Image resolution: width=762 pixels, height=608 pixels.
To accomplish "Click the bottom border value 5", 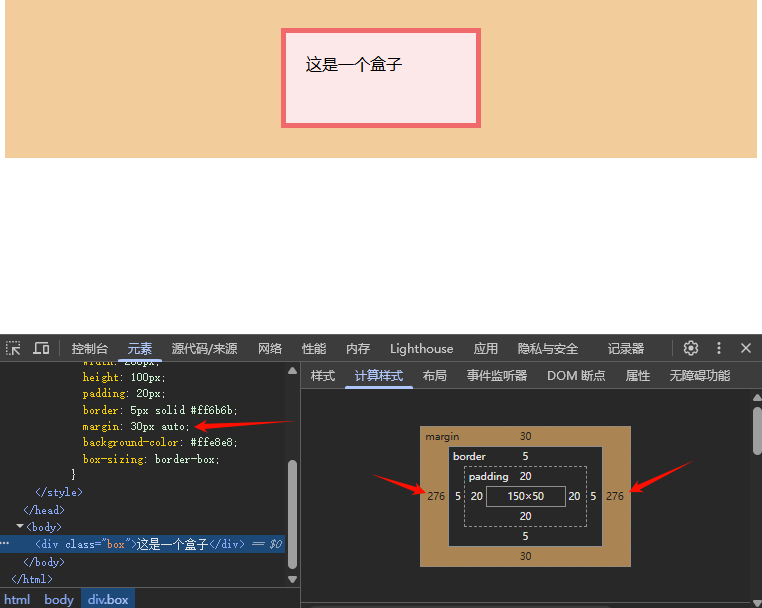I will pos(525,536).
